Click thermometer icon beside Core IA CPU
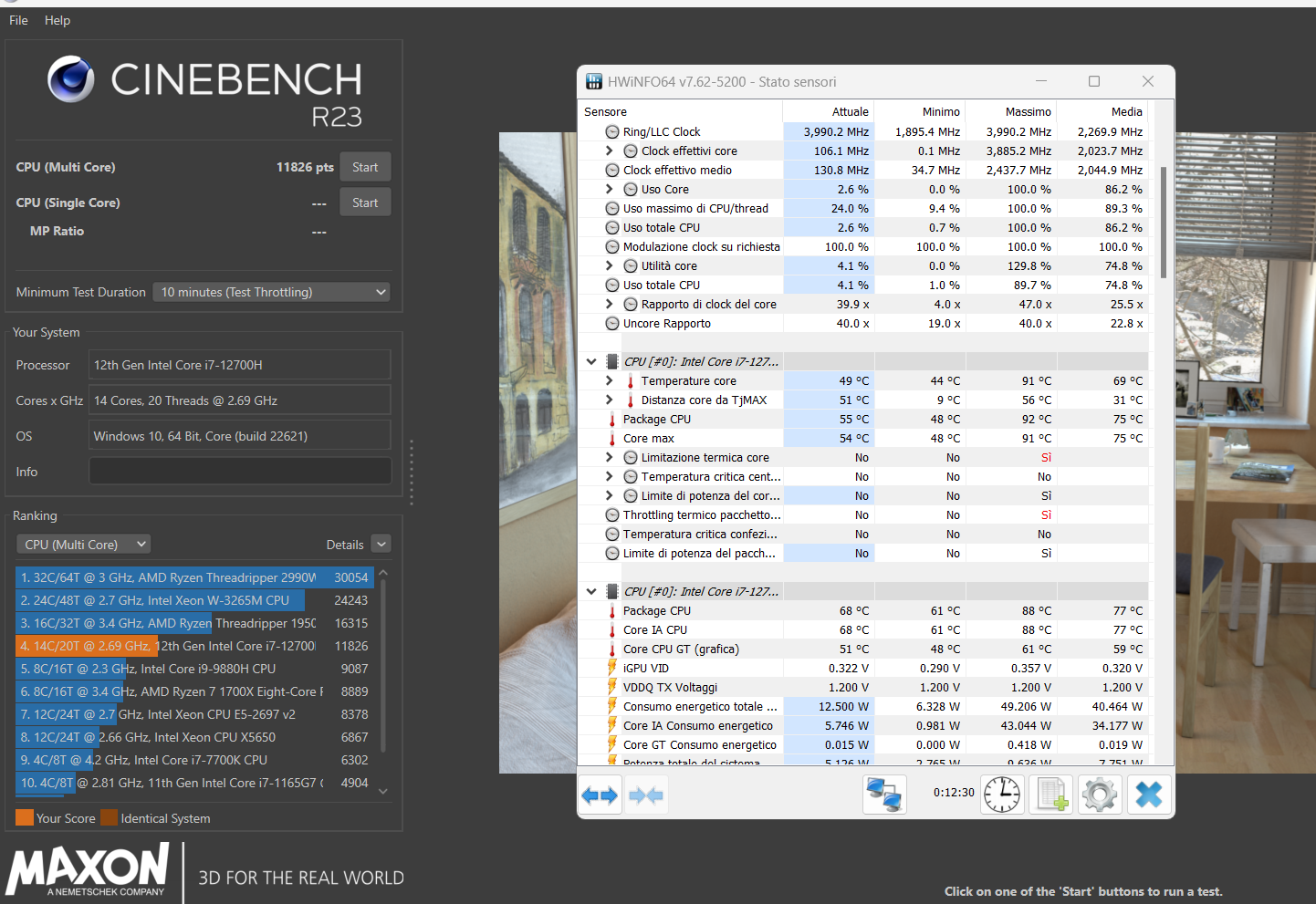Image resolution: width=1316 pixels, height=904 pixels. 612,629
